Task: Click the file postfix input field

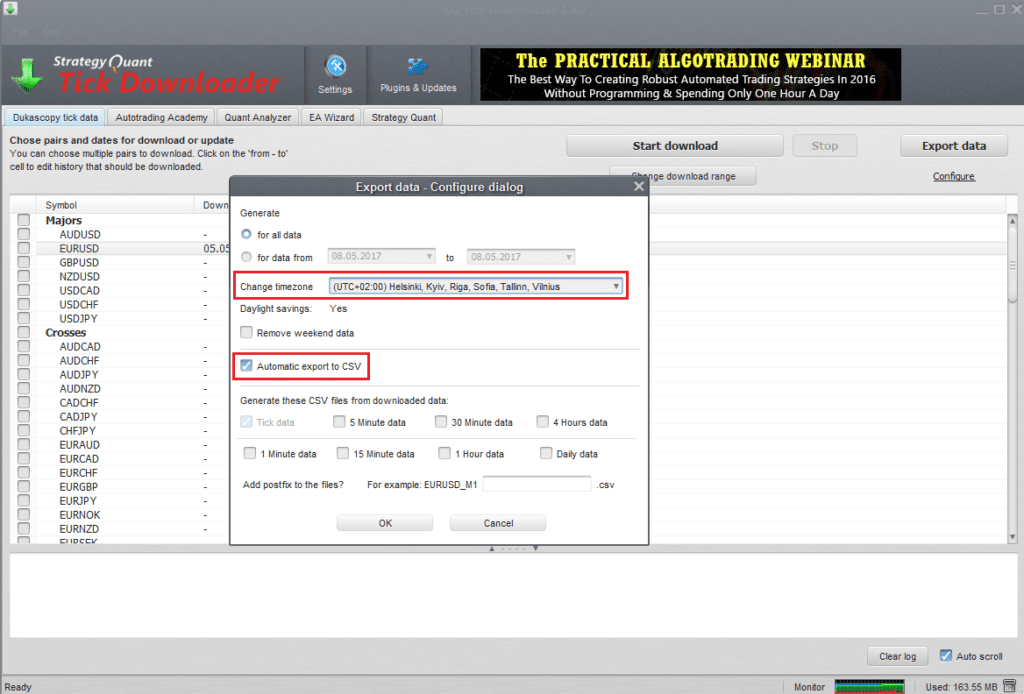Action: click(537, 484)
